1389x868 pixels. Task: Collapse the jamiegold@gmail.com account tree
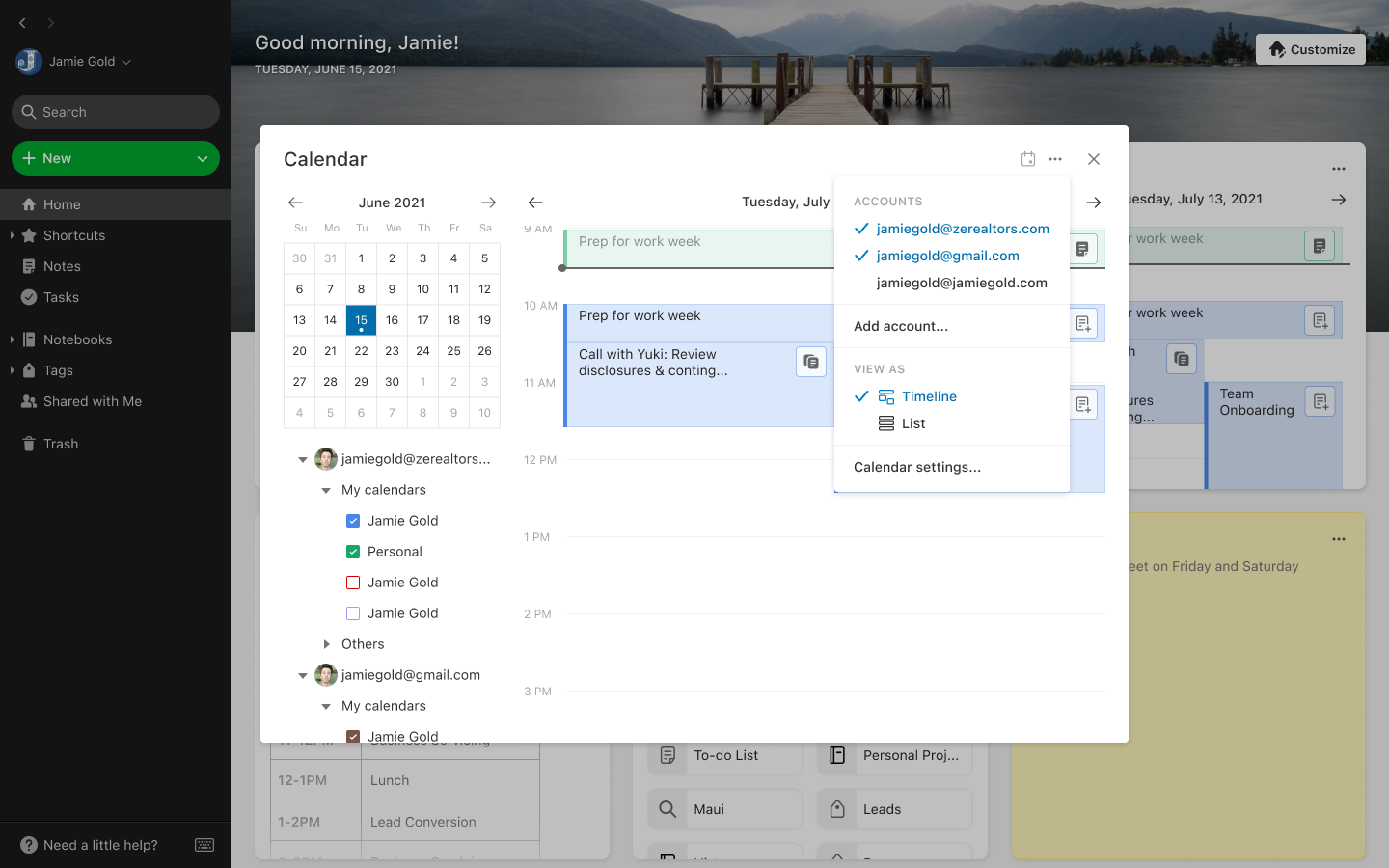[x=303, y=676]
